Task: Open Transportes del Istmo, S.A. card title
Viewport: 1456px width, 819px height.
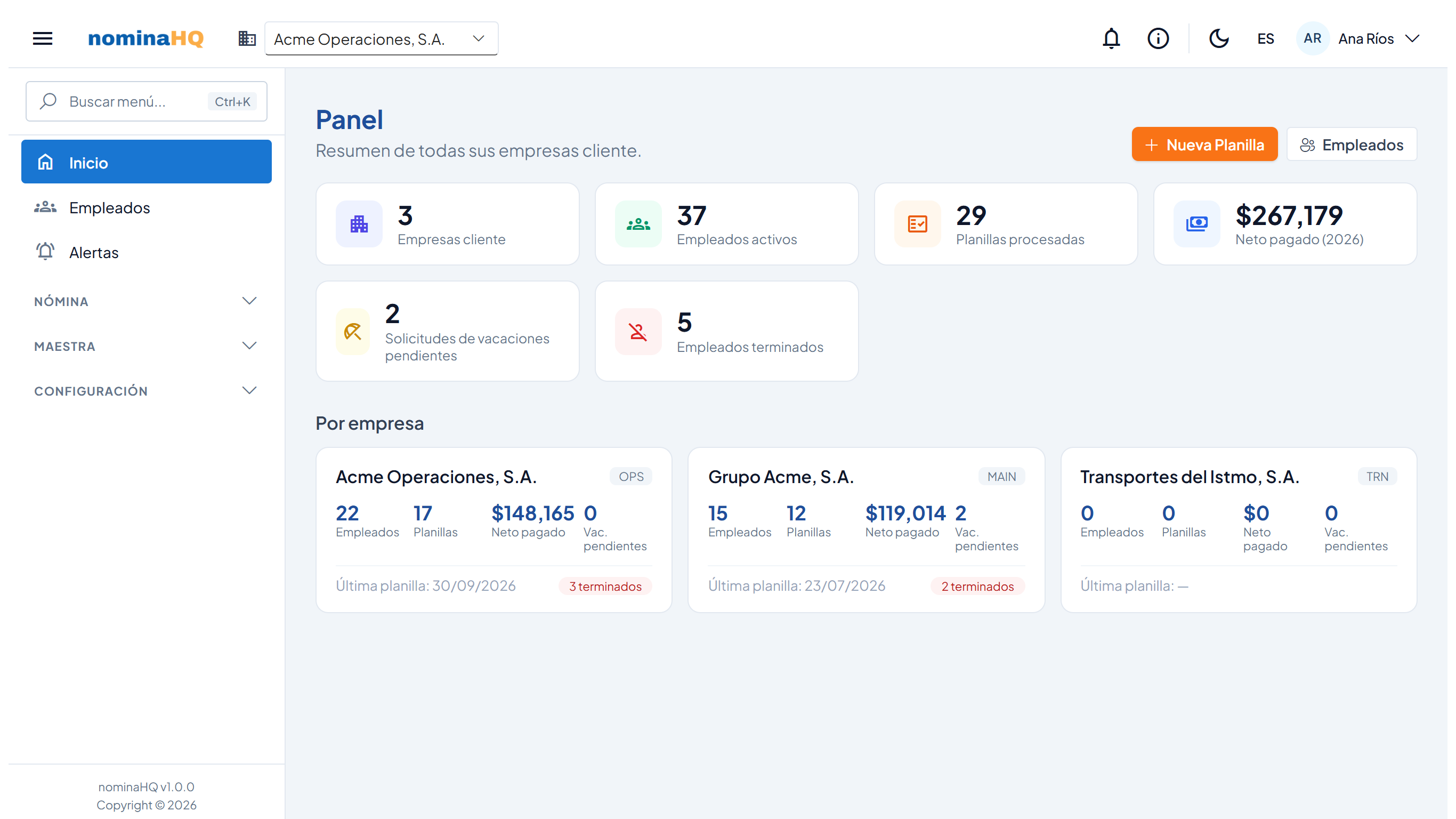Action: point(1189,477)
